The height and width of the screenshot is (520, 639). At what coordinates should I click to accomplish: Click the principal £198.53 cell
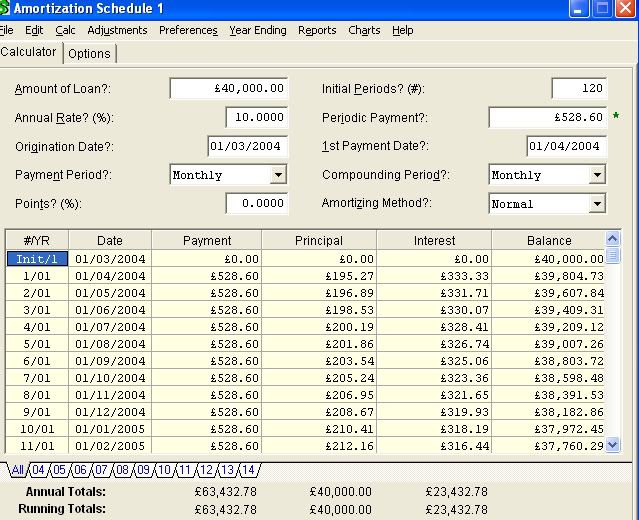(x=319, y=310)
